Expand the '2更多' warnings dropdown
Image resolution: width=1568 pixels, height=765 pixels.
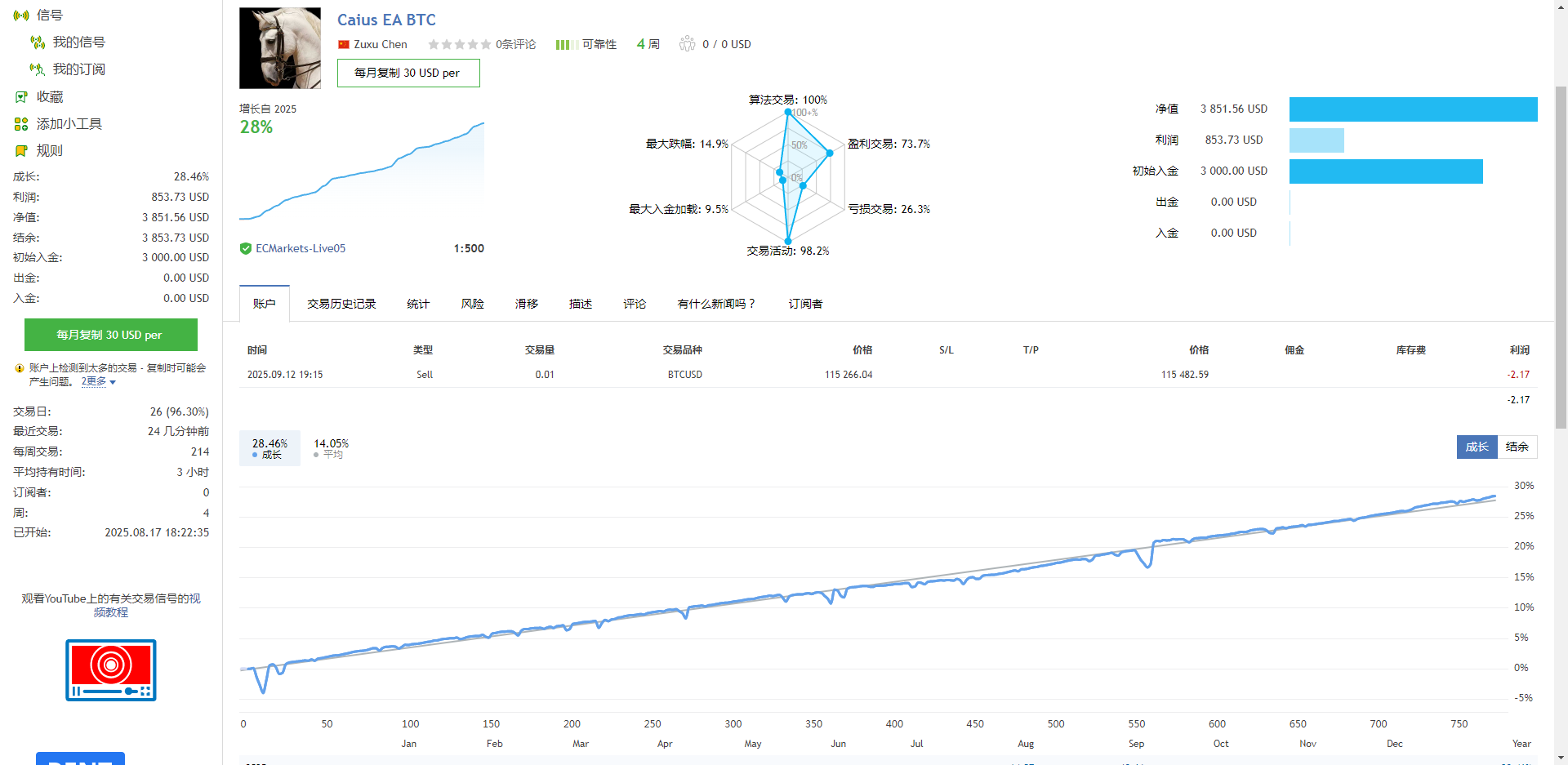click(98, 382)
